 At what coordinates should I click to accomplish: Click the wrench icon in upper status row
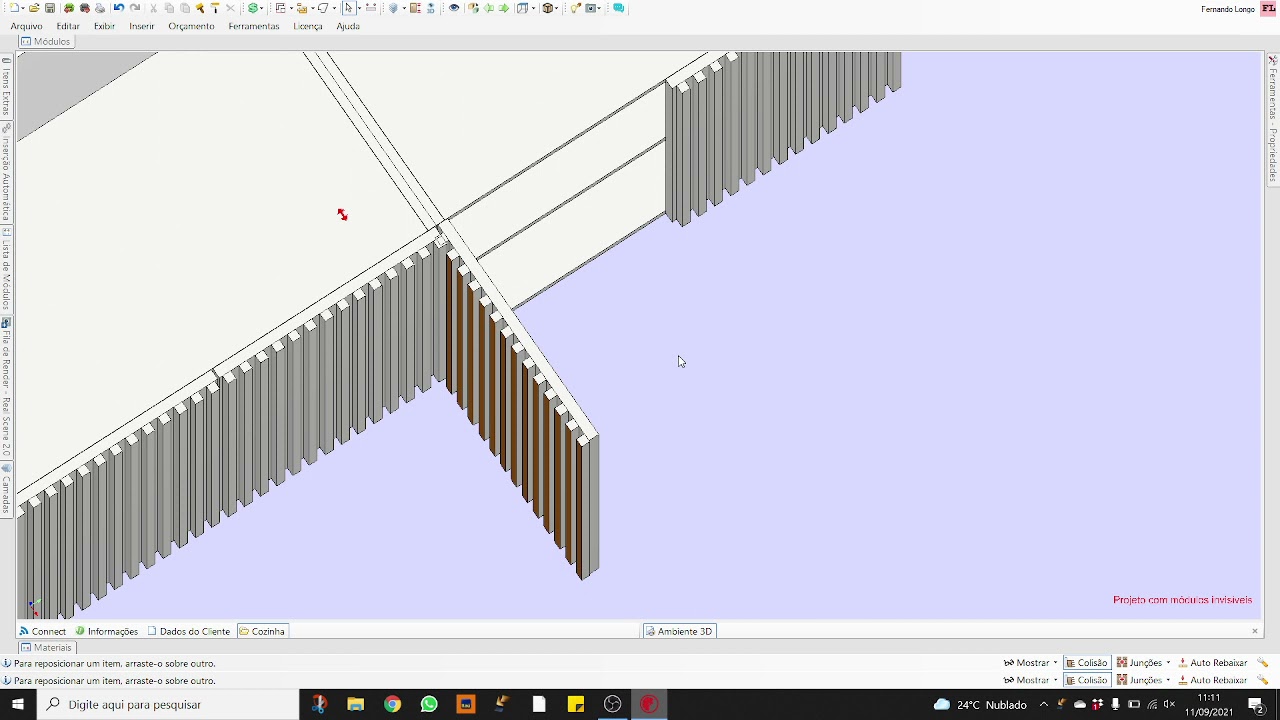point(1262,663)
